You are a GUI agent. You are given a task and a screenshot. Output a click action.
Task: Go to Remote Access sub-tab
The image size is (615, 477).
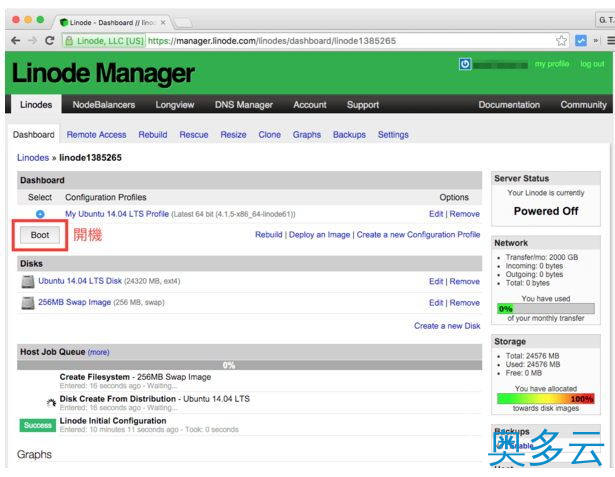point(96,135)
